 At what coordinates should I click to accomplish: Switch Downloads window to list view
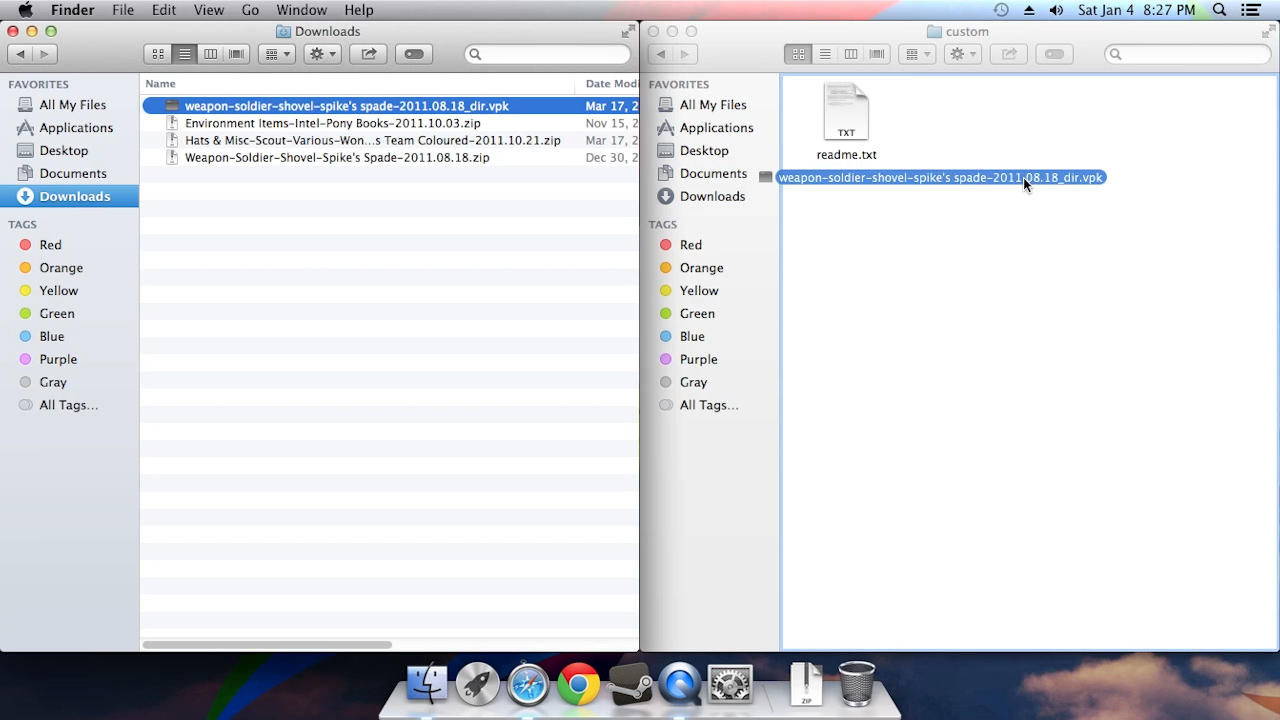click(x=184, y=54)
